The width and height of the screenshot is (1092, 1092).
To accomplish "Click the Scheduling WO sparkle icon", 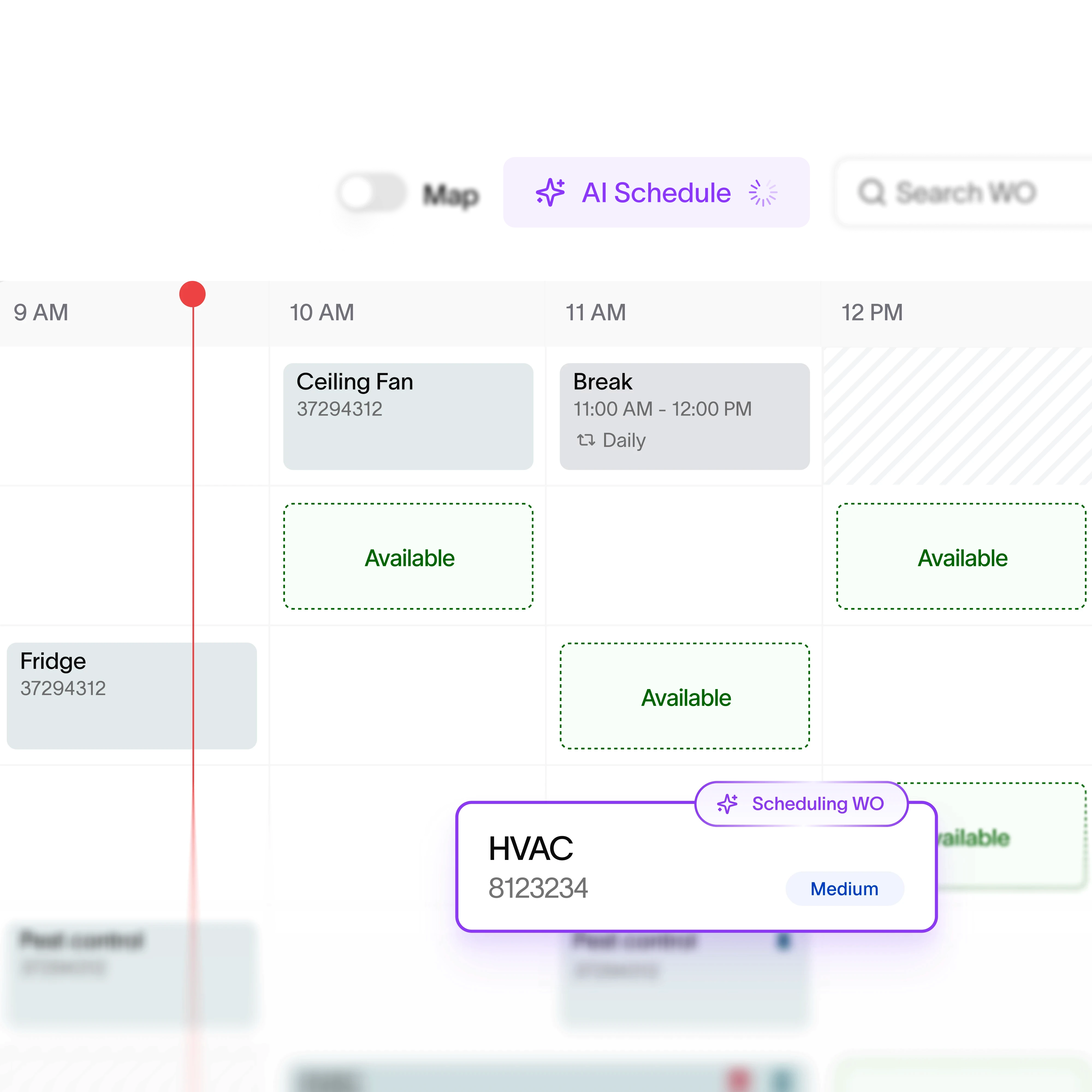I will tap(728, 803).
